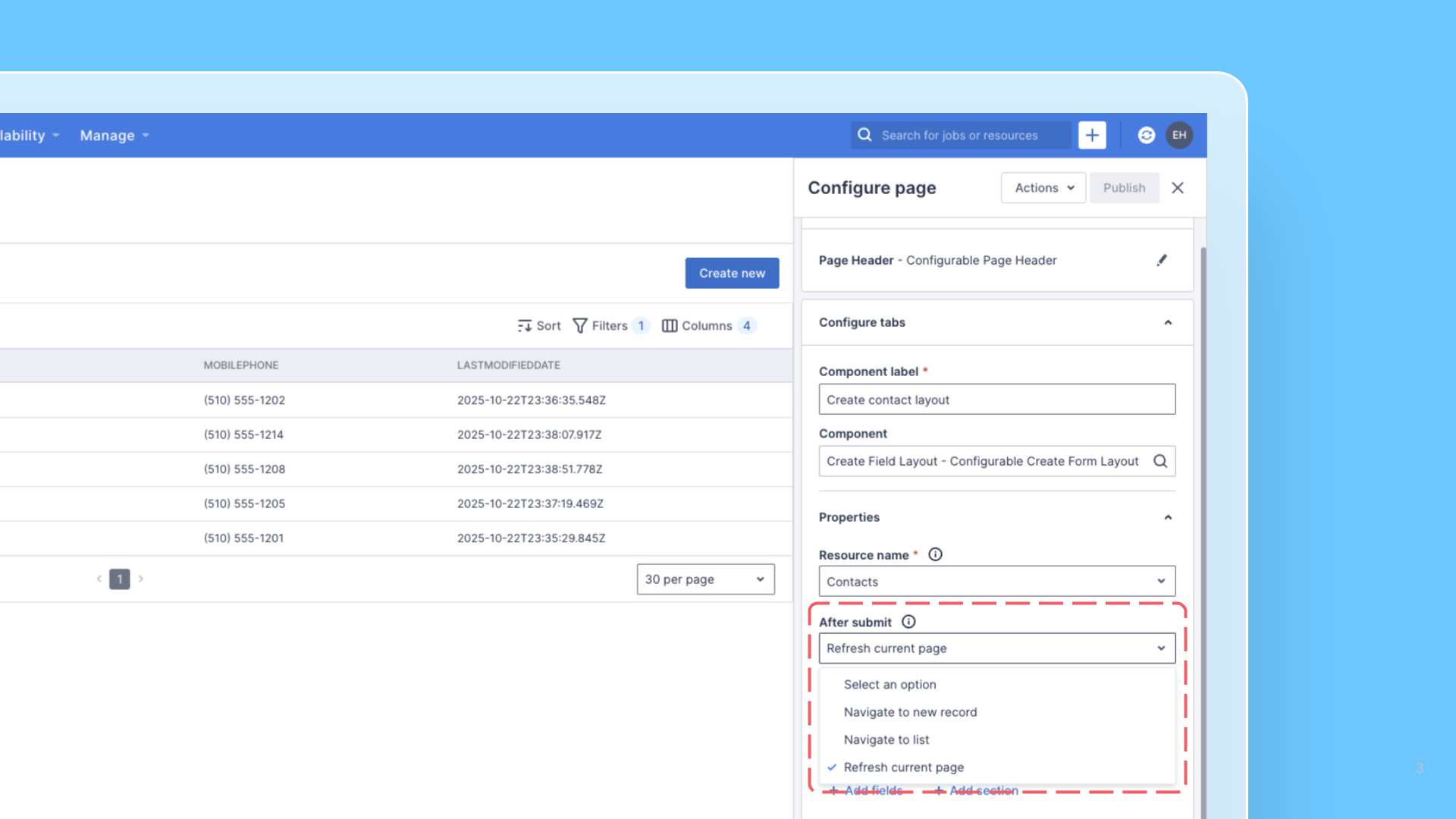The height and width of the screenshot is (819, 1456).
Task: Click the plus icon in top bar
Action: (1092, 135)
